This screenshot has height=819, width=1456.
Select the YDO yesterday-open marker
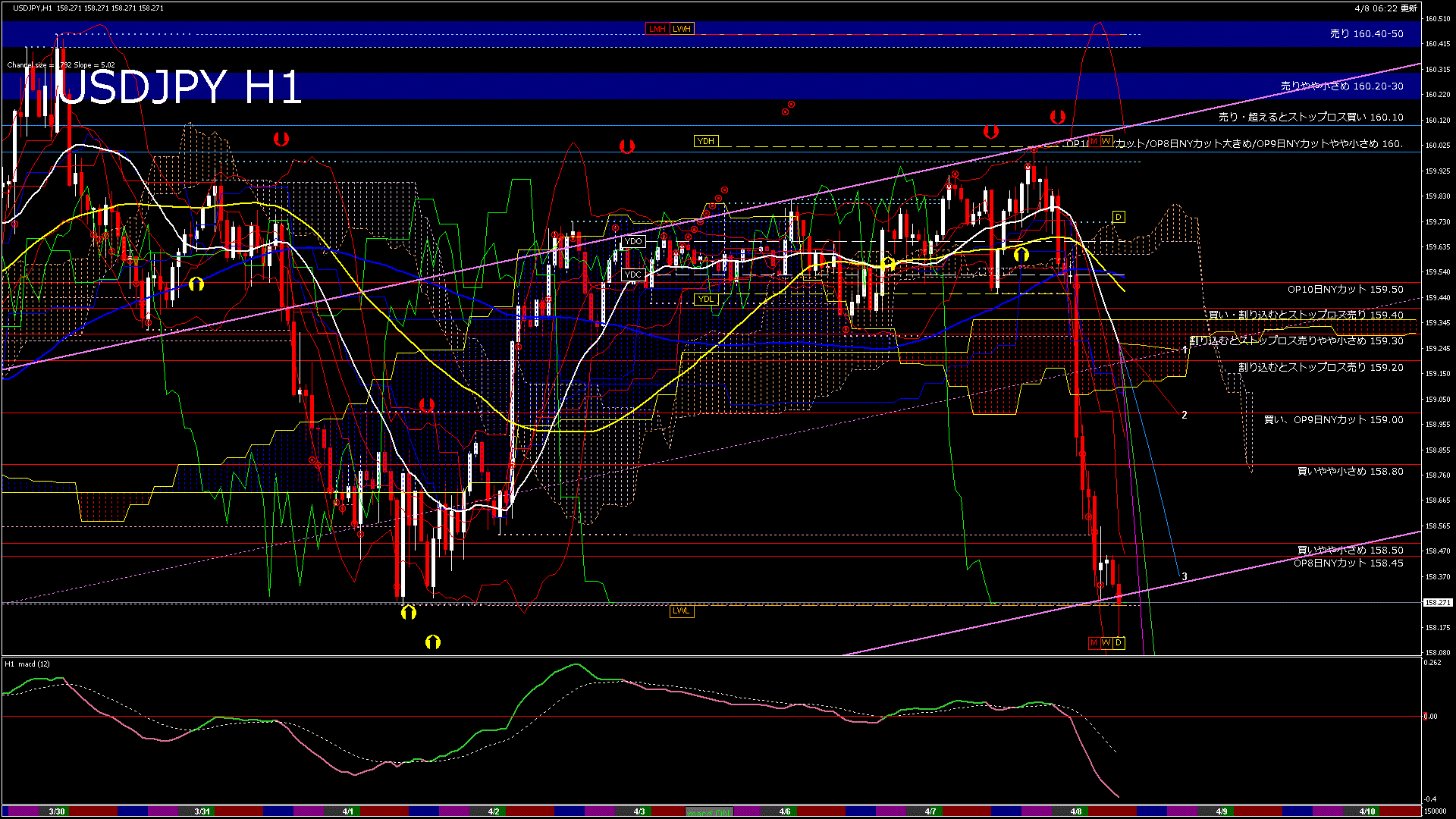(634, 241)
